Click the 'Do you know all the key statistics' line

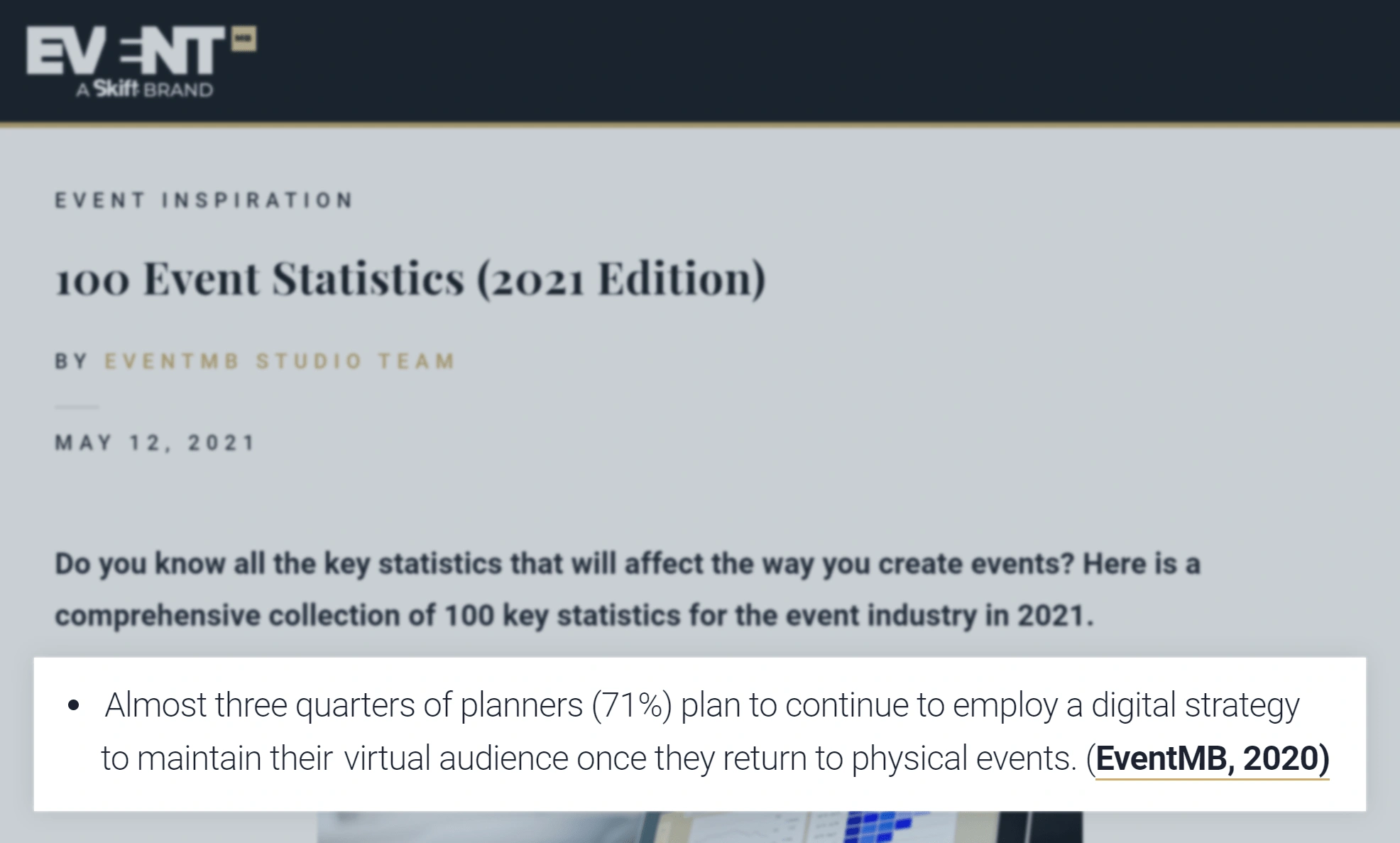[x=628, y=564]
